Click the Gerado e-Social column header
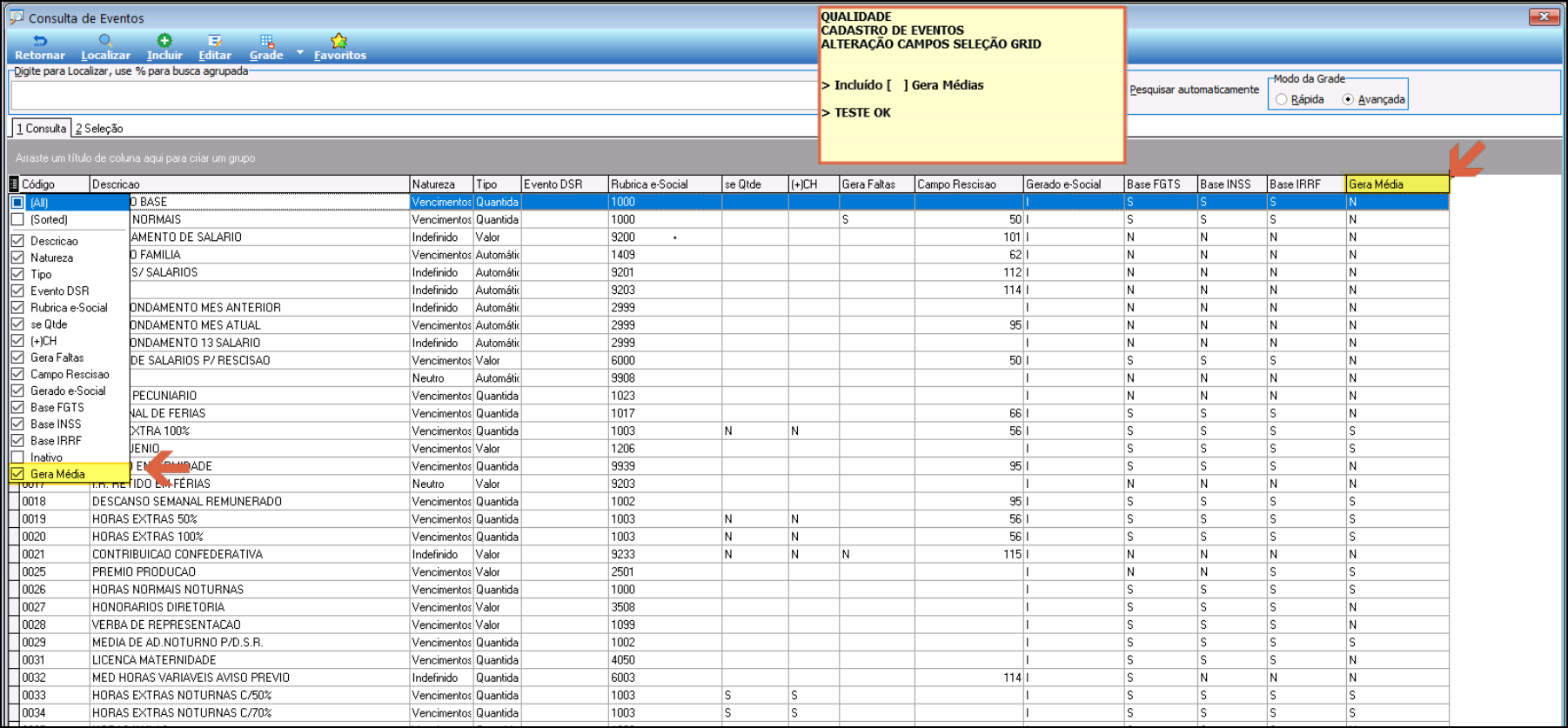1568x728 pixels. point(1073,184)
